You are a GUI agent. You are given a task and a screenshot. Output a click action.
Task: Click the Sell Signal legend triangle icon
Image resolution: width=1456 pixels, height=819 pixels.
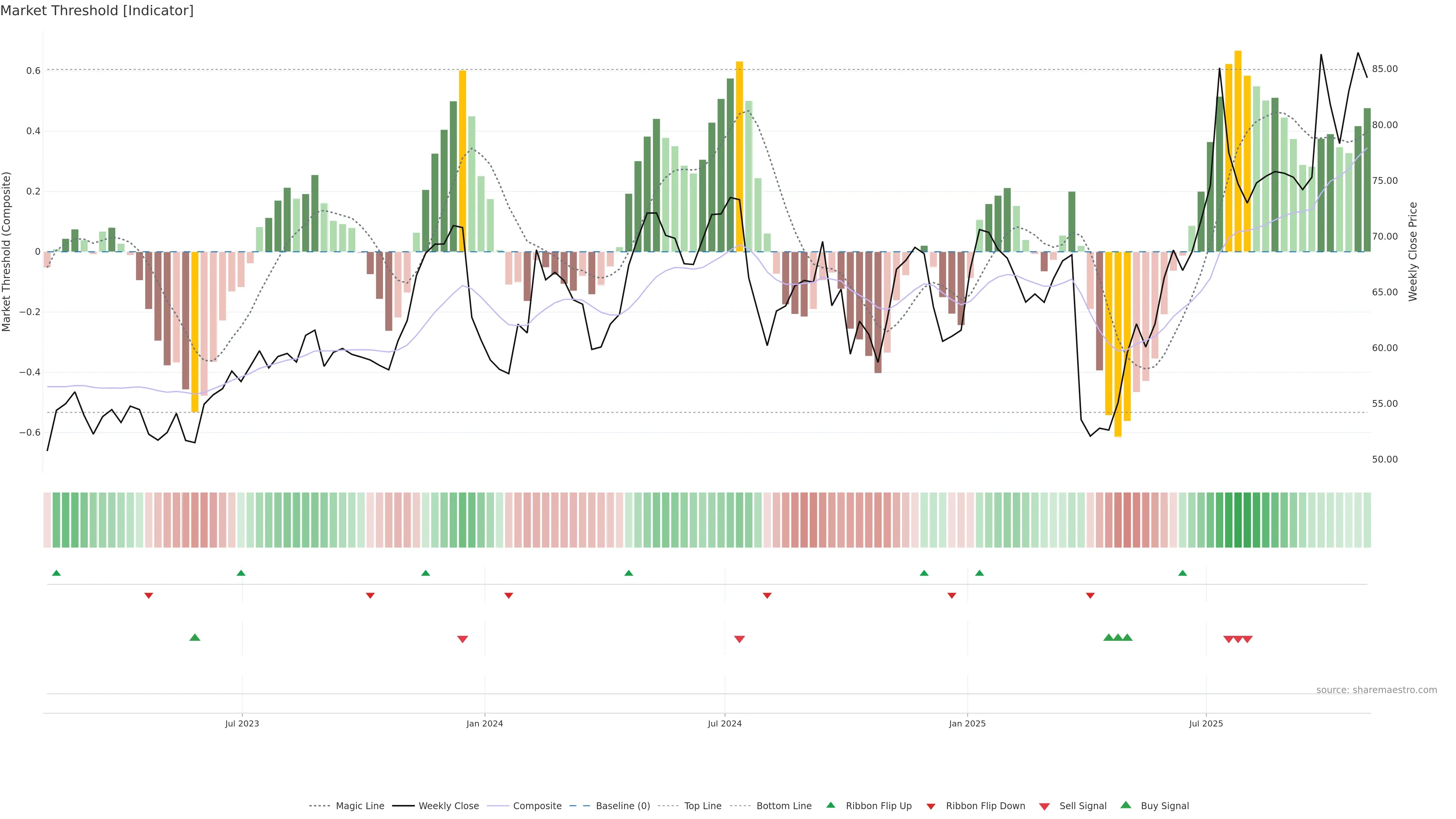pyautogui.click(x=1045, y=806)
